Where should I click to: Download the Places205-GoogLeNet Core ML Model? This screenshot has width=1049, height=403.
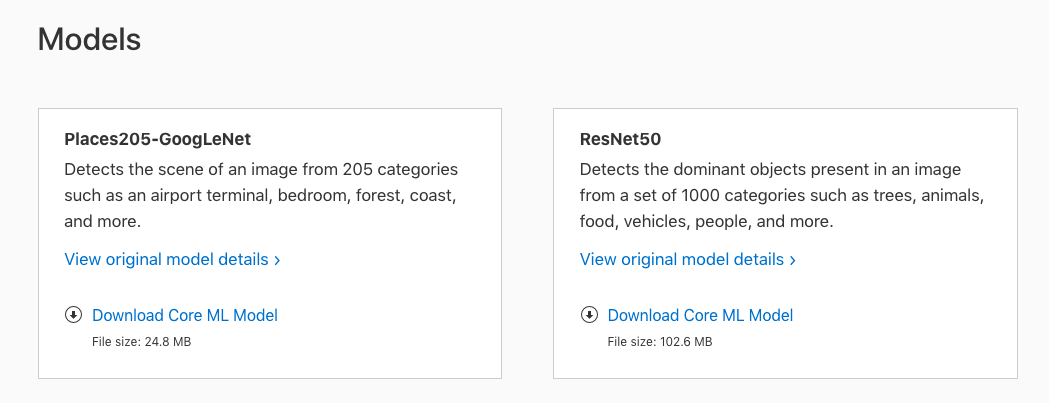click(184, 315)
